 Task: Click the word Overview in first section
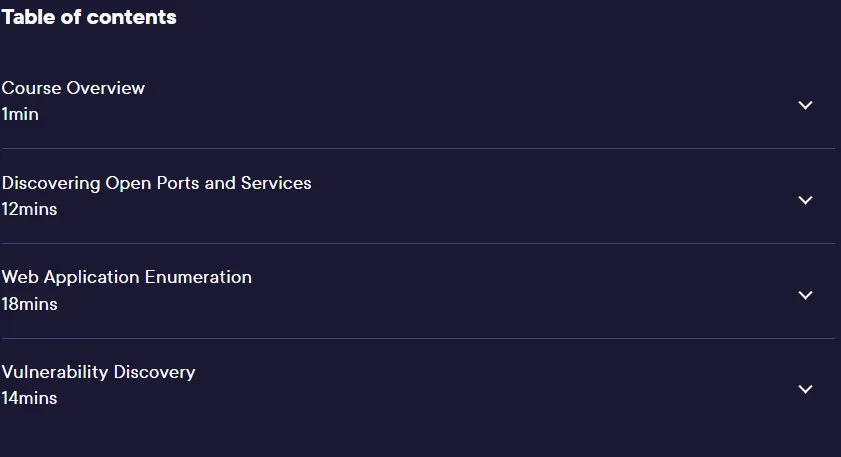pyautogui.click(x=106, y=88)
